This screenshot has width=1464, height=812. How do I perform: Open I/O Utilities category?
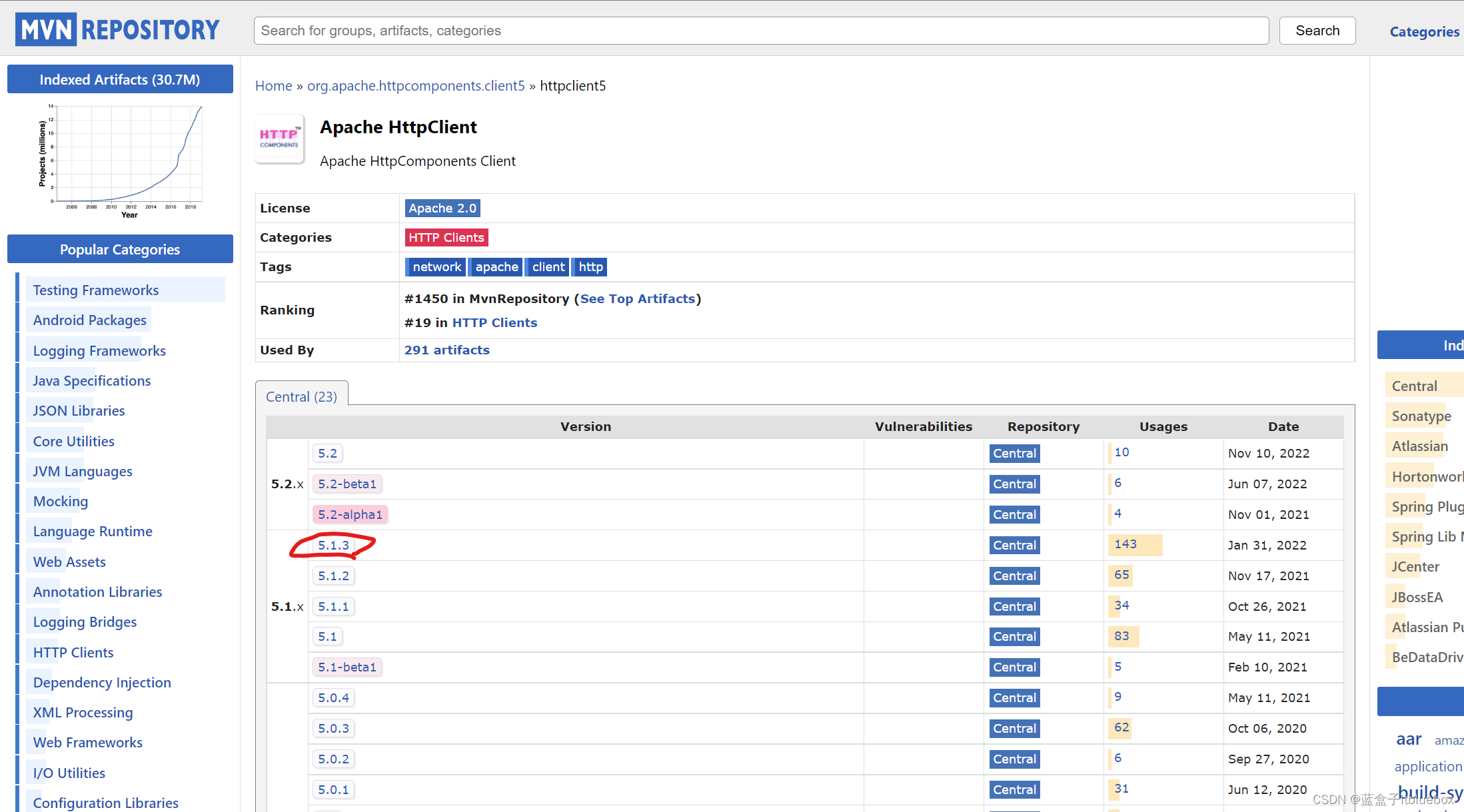click(69, 773)
